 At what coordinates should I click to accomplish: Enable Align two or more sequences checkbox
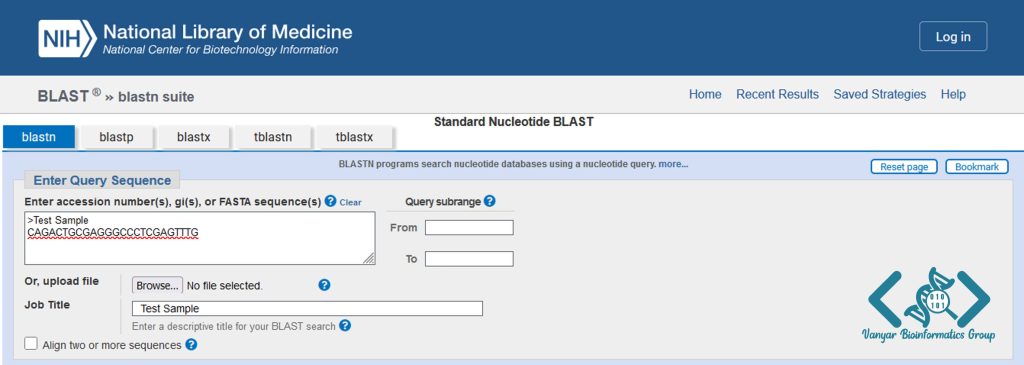click(31, 343)
